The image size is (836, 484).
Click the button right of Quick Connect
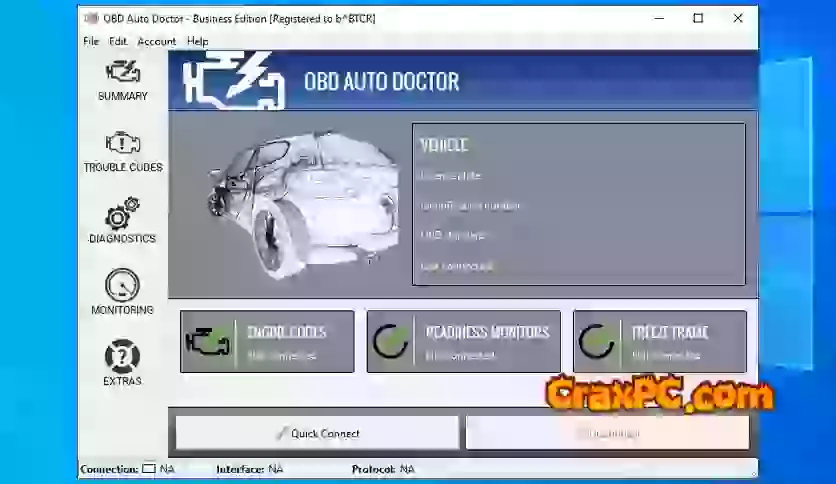coord(608,433)
